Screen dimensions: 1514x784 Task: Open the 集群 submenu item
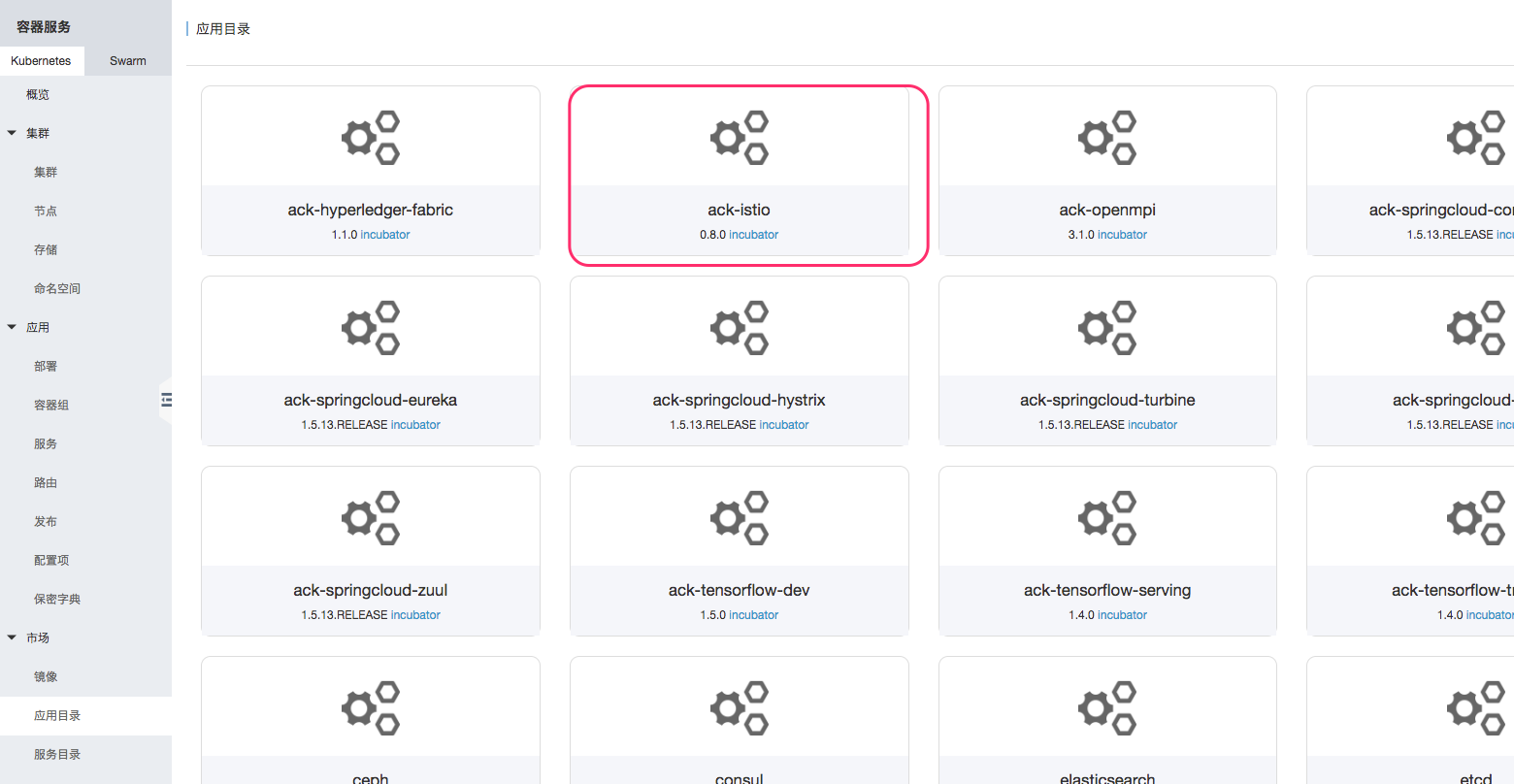coord(46,172)
